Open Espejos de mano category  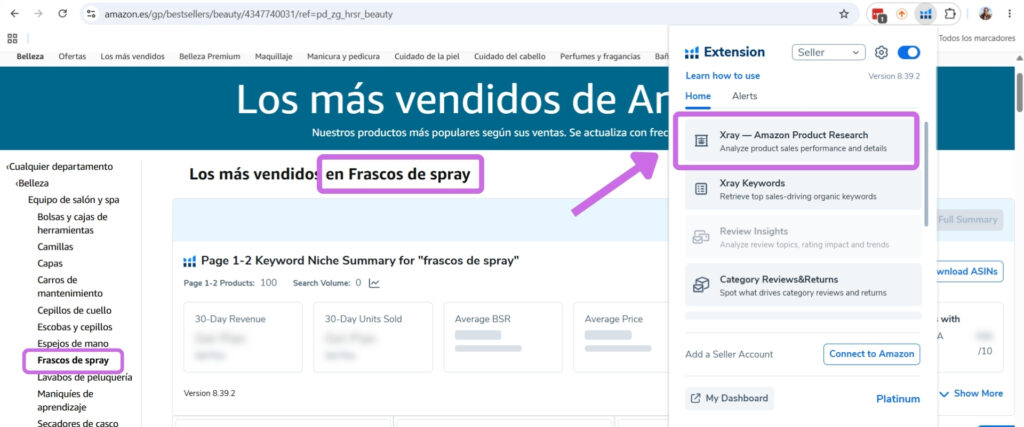(73, 343)
